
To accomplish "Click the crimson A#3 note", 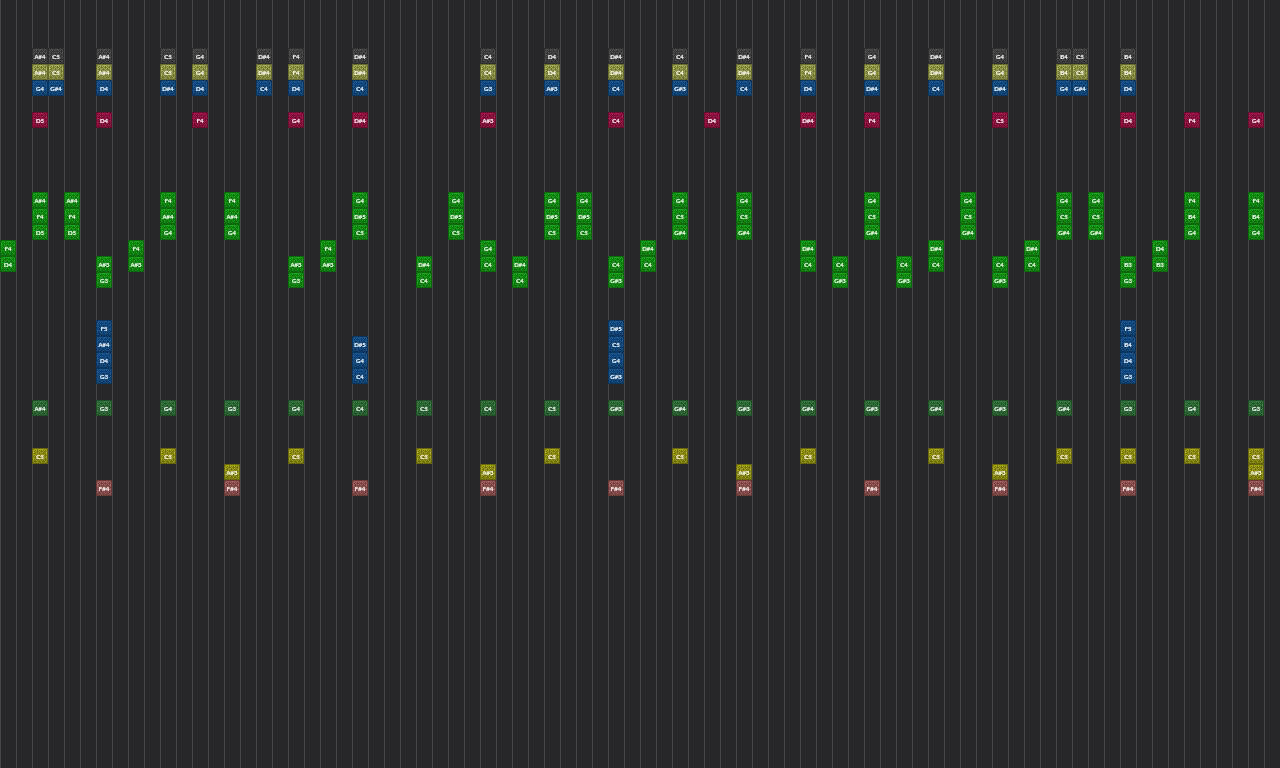I will pyautogui.click(x=488, y=121).
